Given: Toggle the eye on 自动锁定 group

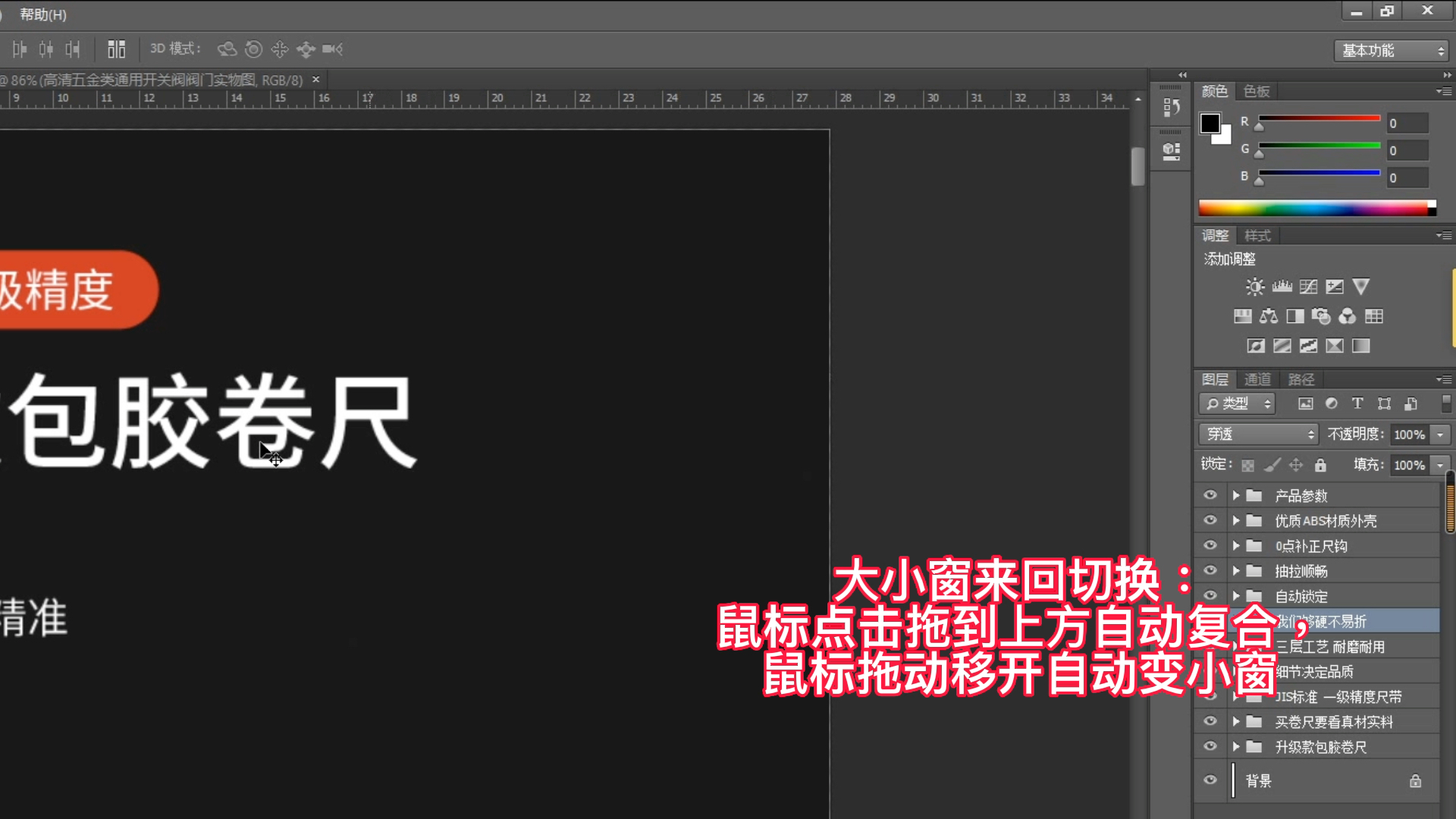Looking at the screenshot, I should pyautogui.click(x=1210, y=596).
